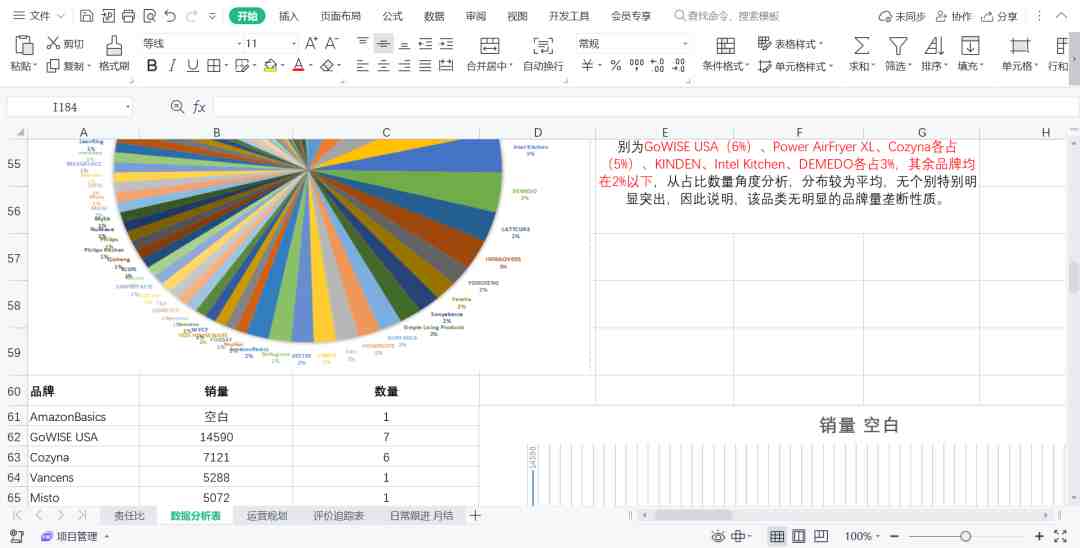Activate the Format Painter brush
The height and width of the screenshot is (548, 1080).
114,45
